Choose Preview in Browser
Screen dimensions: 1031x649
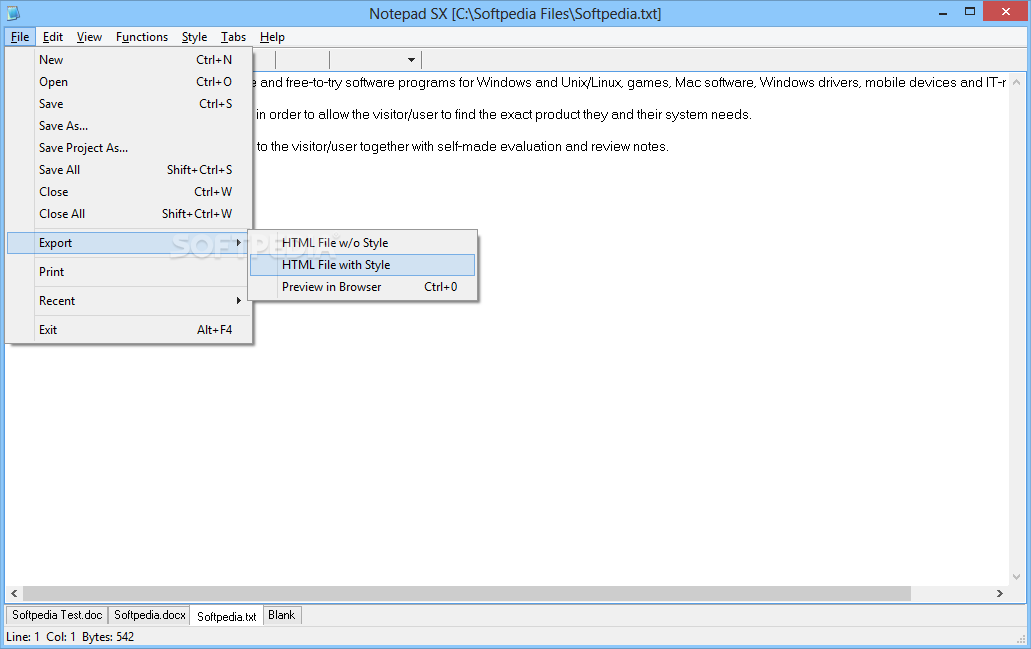[362, 287]
